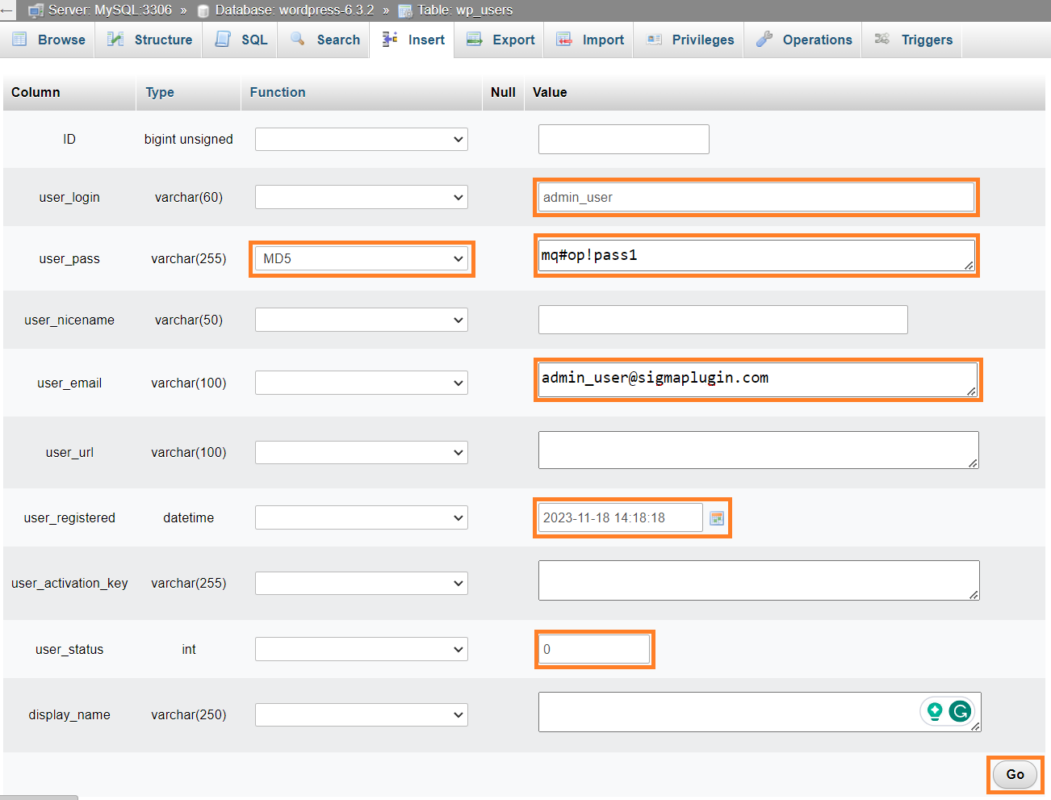The width and height of the screenshot is (1051, 800).
Task: Click the Go button
Action: coord(1014,774)
